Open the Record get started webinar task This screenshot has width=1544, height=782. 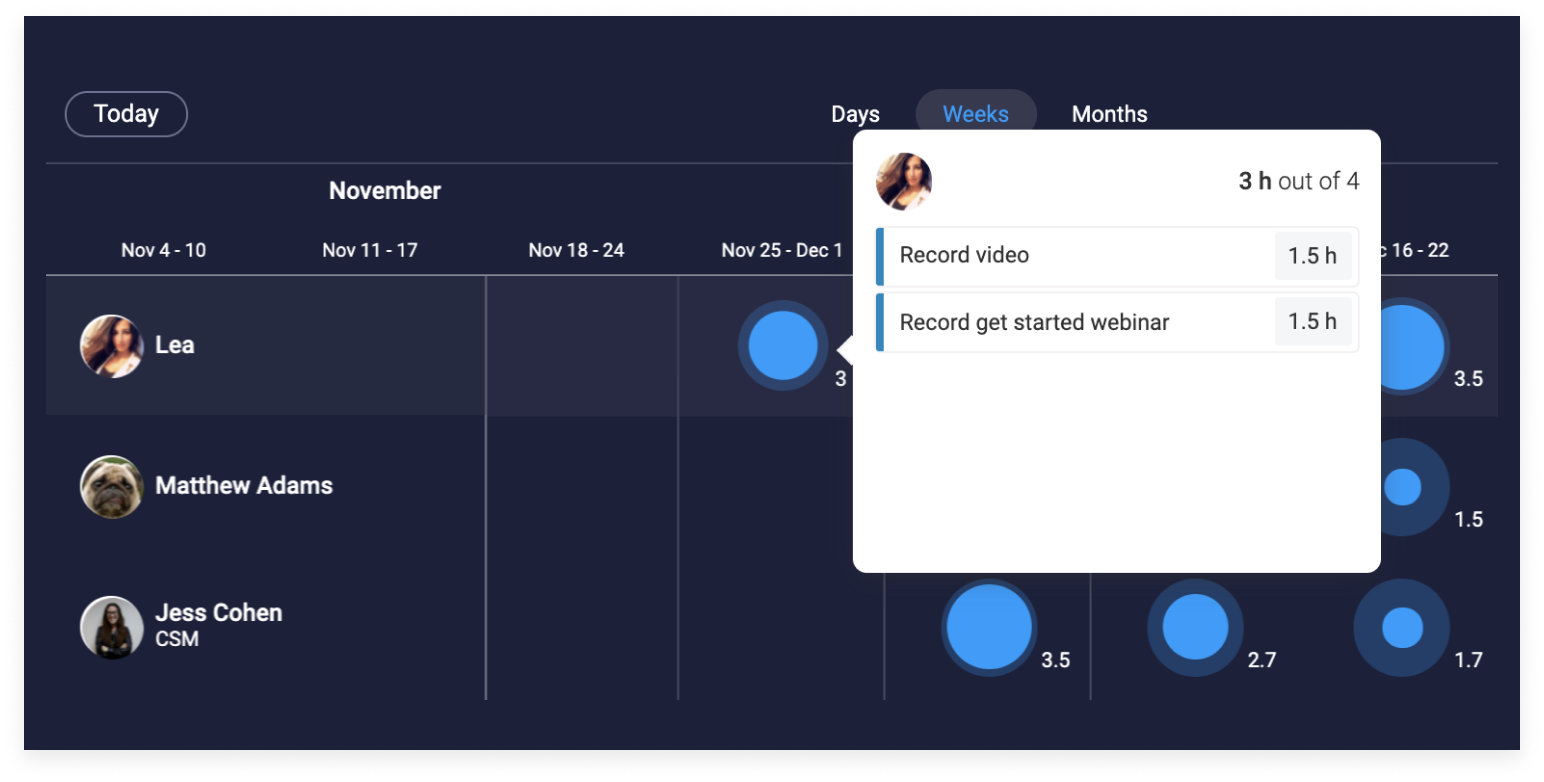(x=1117, y=322)
